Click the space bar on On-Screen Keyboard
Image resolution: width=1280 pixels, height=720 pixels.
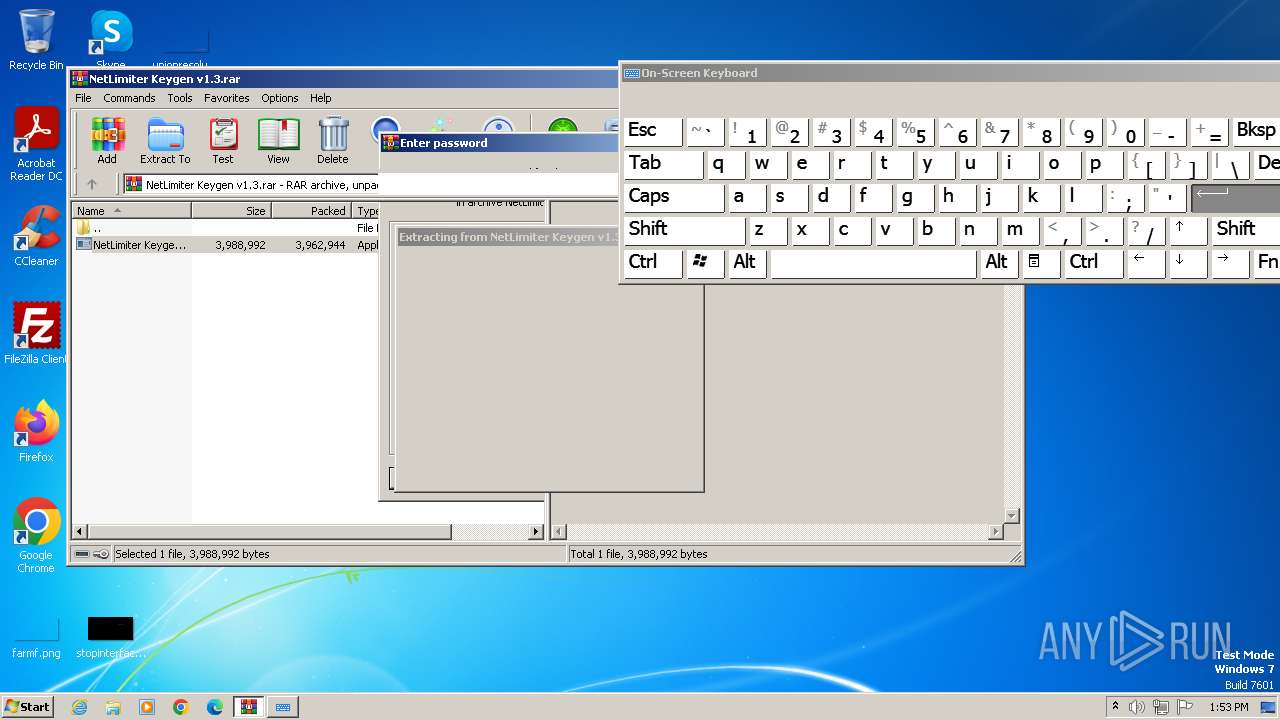pyautogui.click(x=874, y=263)
